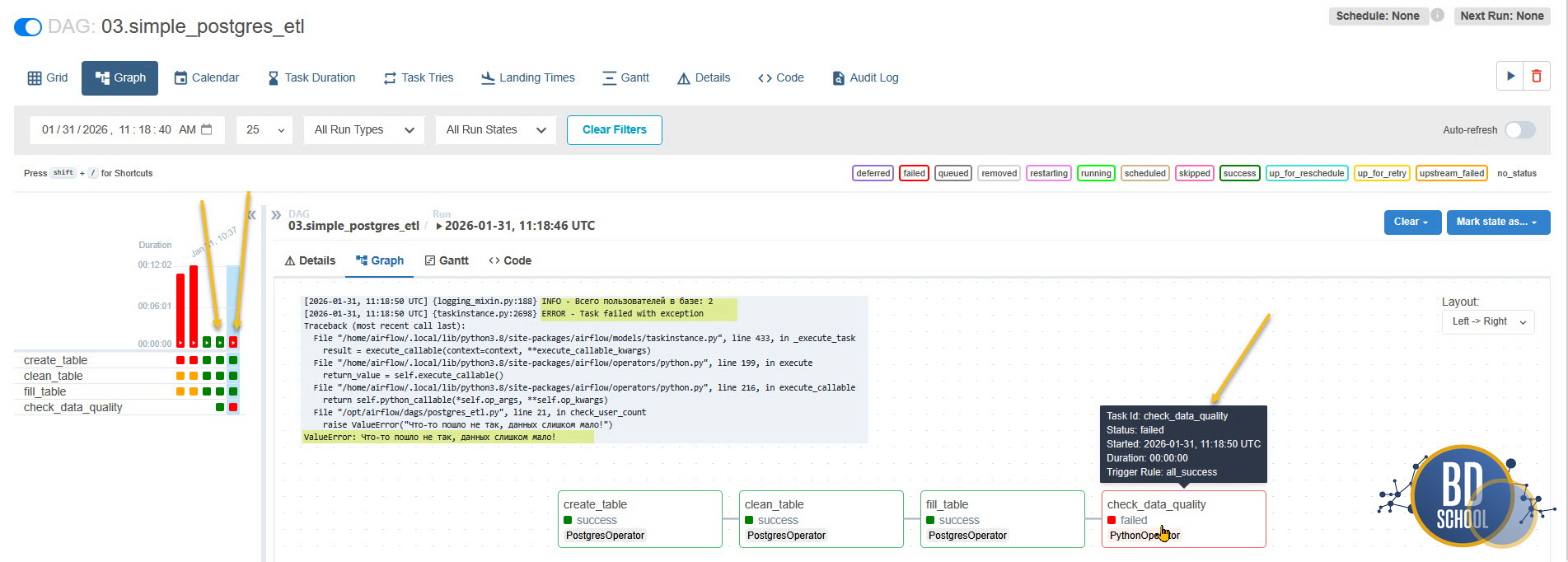Switch to the Grid view tab
The height and width of the screenshot is (562, 1568).
pos(48,77)
